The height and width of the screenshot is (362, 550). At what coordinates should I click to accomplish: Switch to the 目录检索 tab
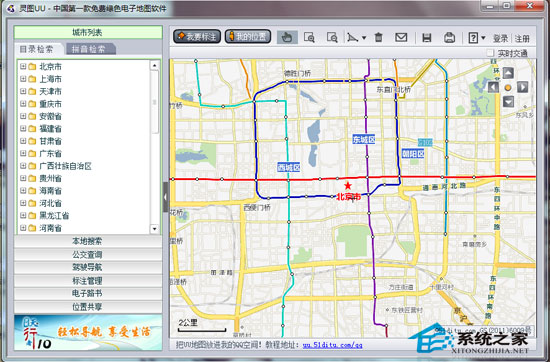coord(36,49)
